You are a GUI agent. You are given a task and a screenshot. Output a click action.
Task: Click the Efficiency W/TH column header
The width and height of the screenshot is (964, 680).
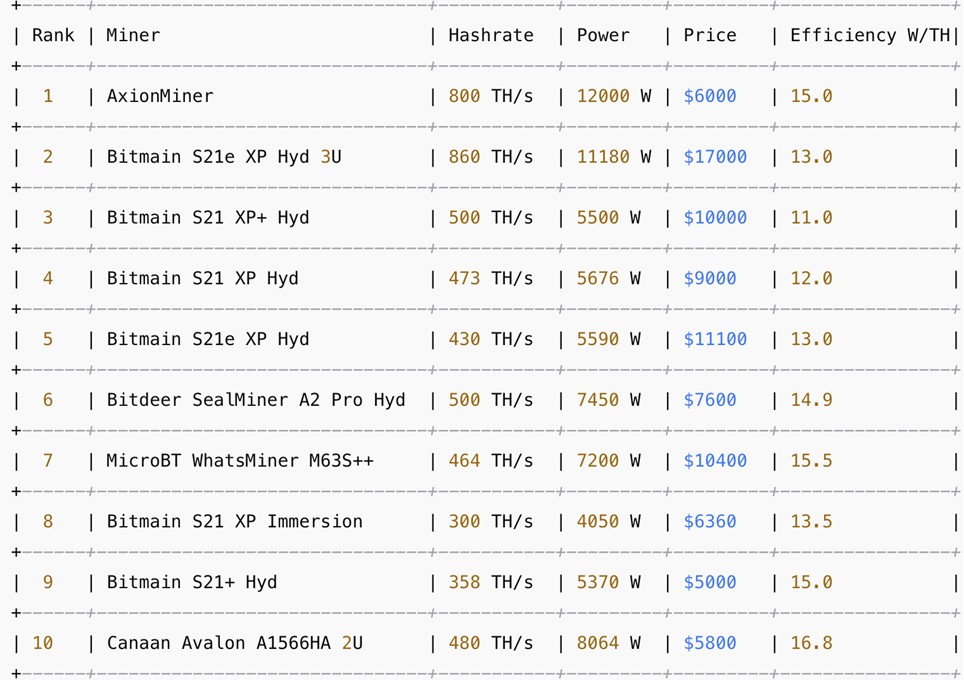click(x=869, y=35)
